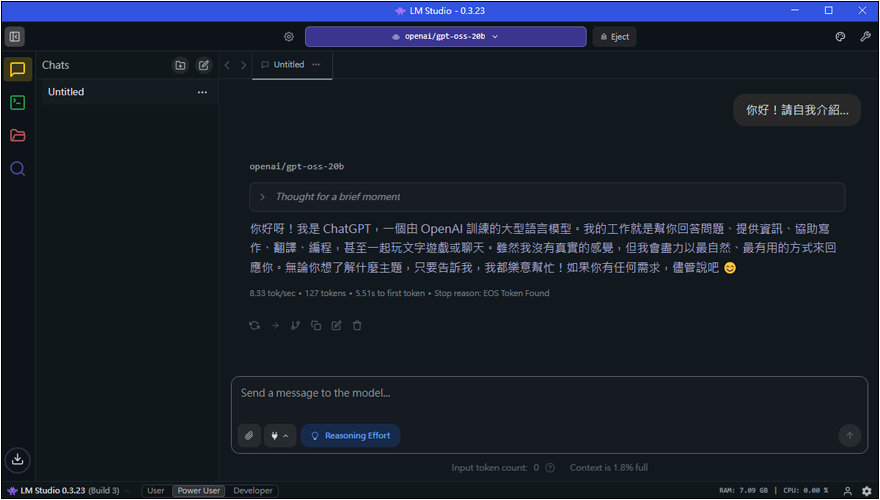Toggle the sidebar panel icon at top left

click(x=15, y=36)
